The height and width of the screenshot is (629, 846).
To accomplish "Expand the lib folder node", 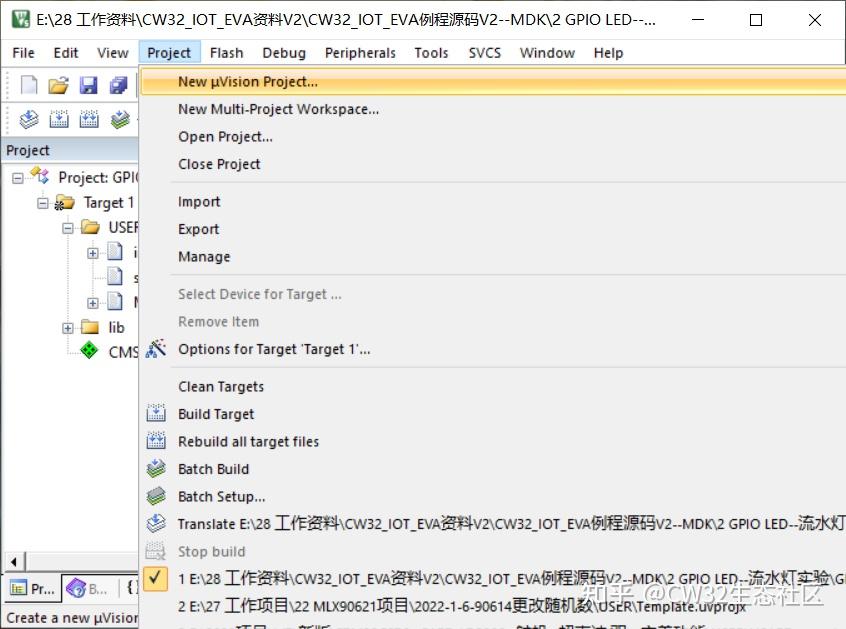I will click(x=67, y=328).
